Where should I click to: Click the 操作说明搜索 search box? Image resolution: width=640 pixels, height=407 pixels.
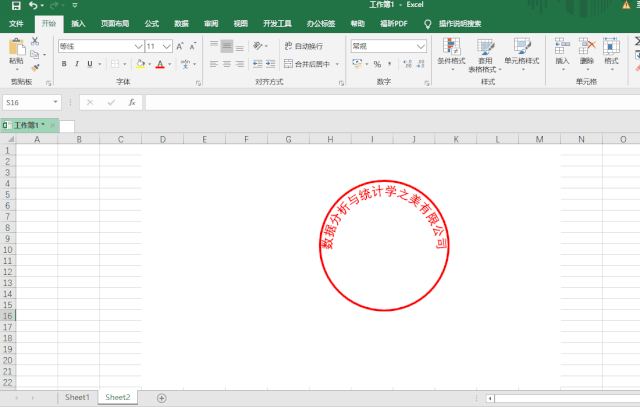(x=460, y=24)
